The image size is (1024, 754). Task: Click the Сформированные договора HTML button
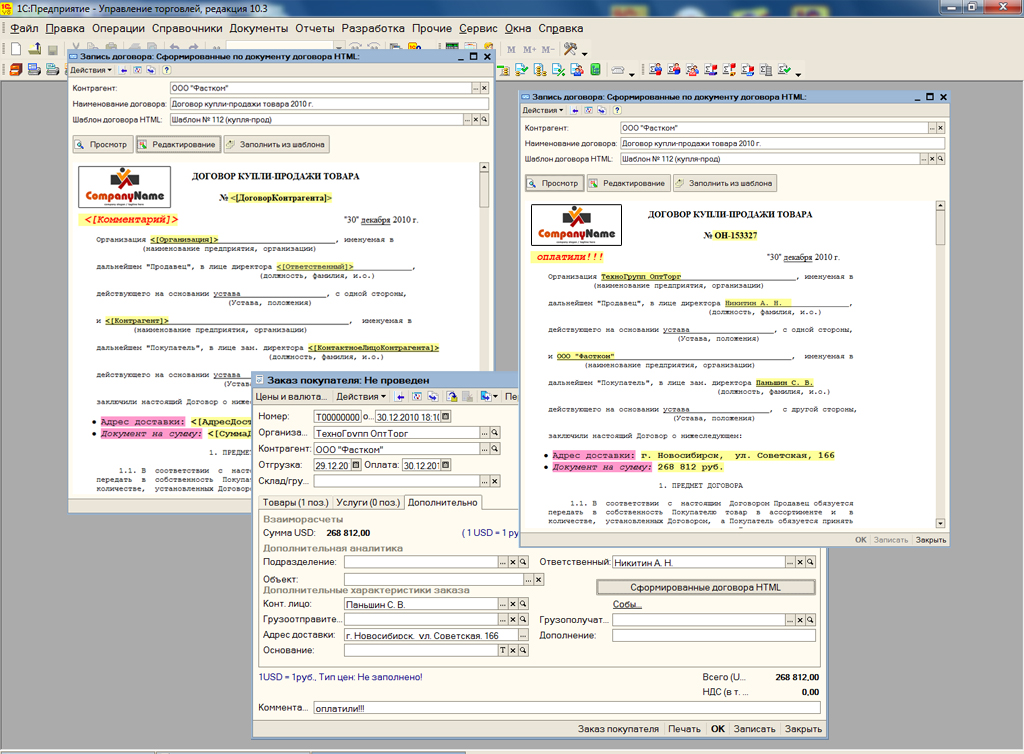click(x=706, y=587)
